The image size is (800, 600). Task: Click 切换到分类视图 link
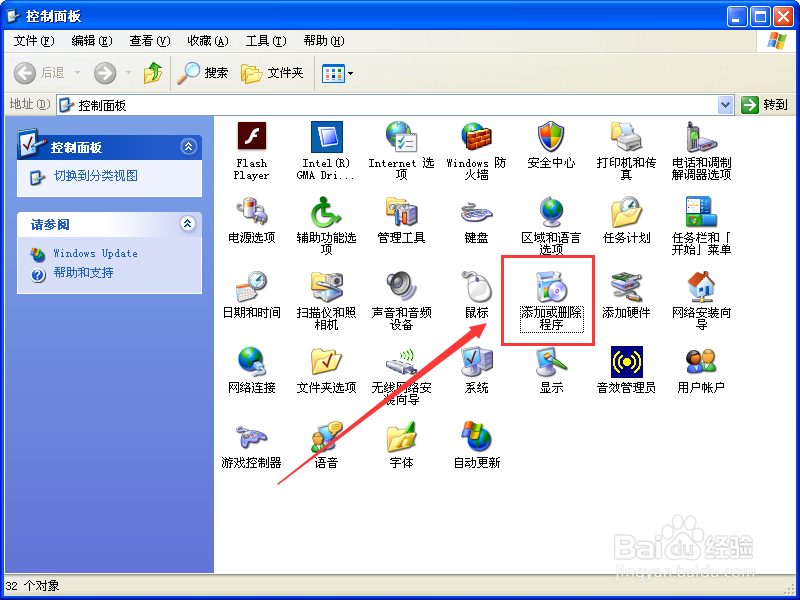pyautogui.click(x=96, y=176)
